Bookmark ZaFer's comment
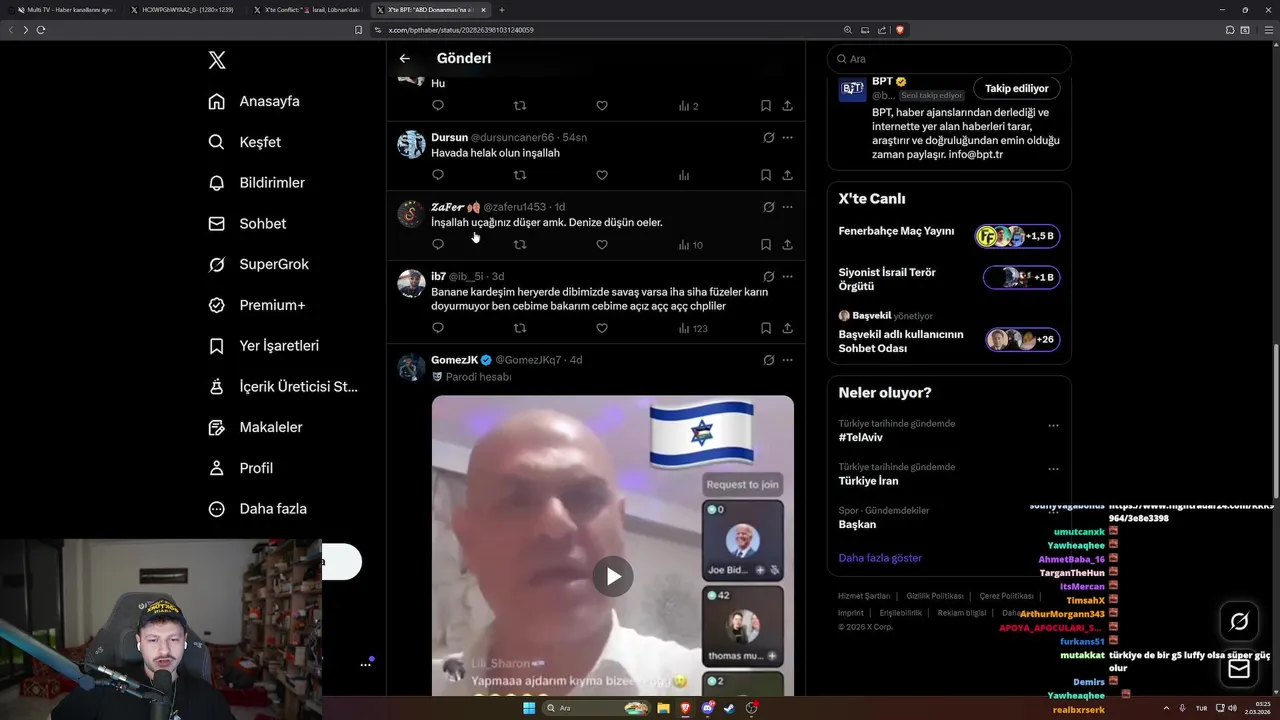 pyautogui.click(x=765, y=244)
